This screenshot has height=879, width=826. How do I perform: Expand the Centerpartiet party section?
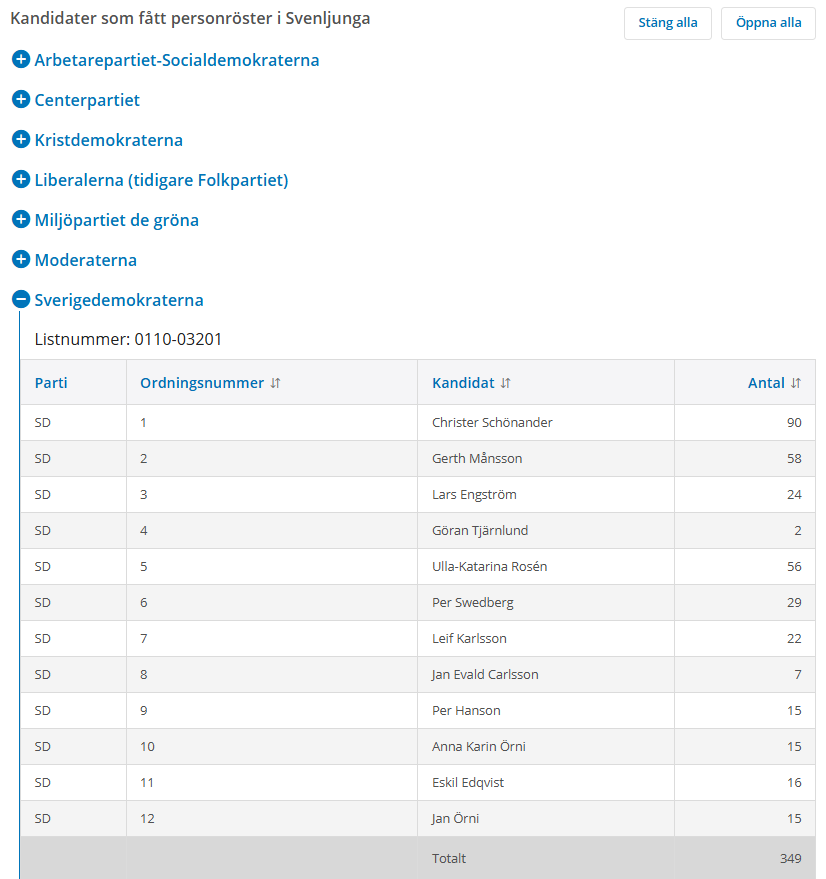tap(87, 100)
